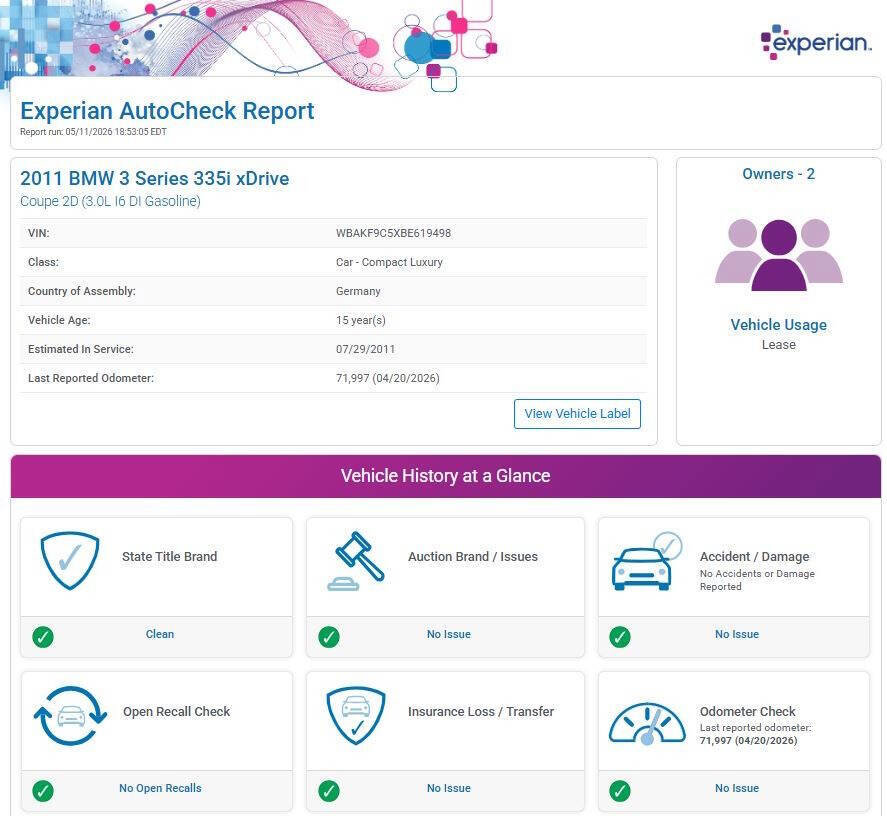This screenshot has height=816, width=887.
Task: Click No Issue under Accident / Damage
Action: [x=737, y=634]
